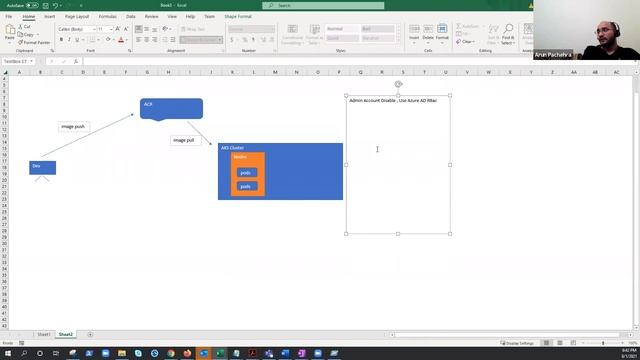Image resolution: width=640 pixels, height=360 pixels.
Task: Apply Italic formatting
Action: coord(69,40)
